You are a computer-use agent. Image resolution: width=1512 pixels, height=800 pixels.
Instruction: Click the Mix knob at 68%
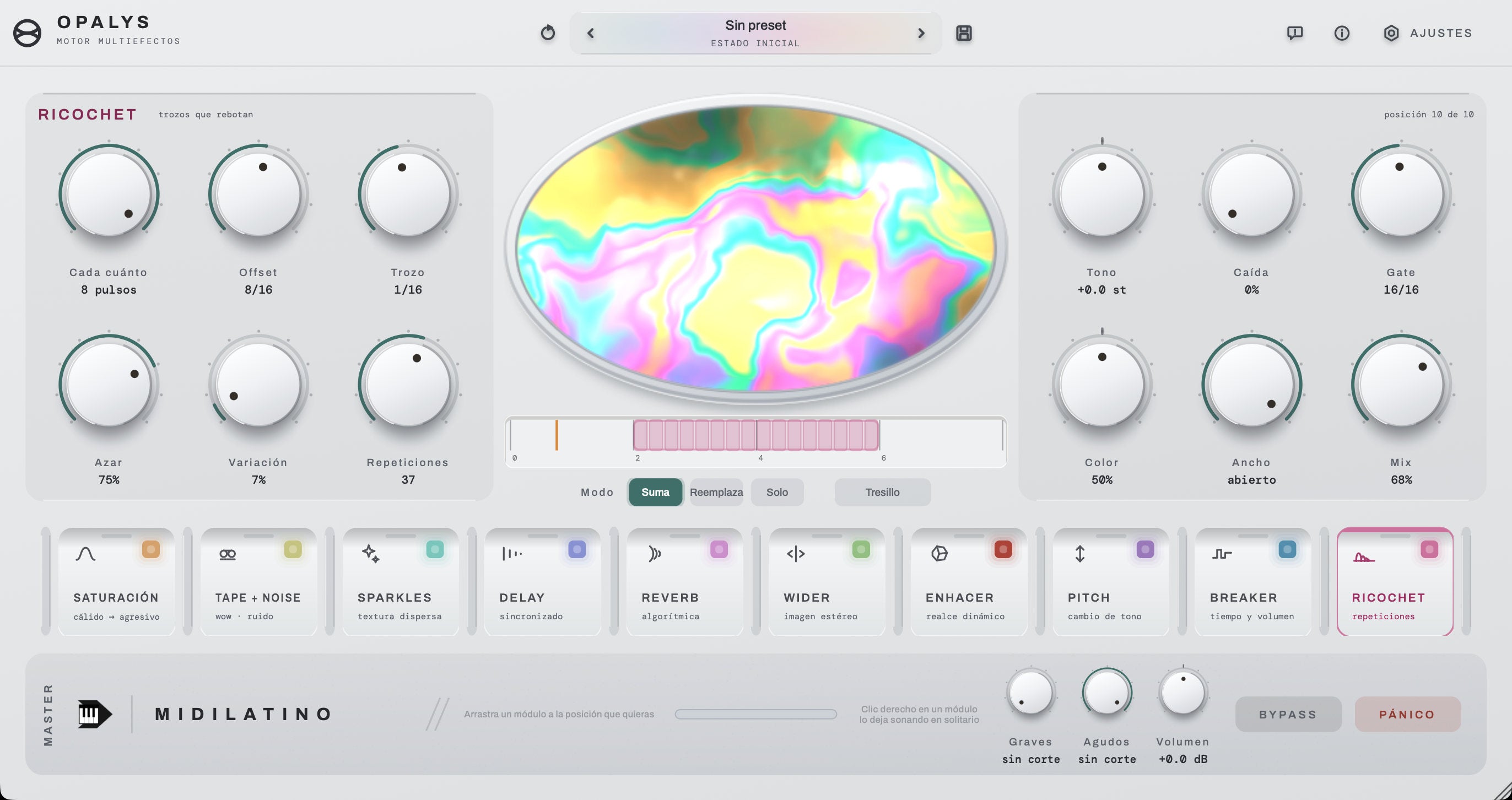click(1401, 385)
